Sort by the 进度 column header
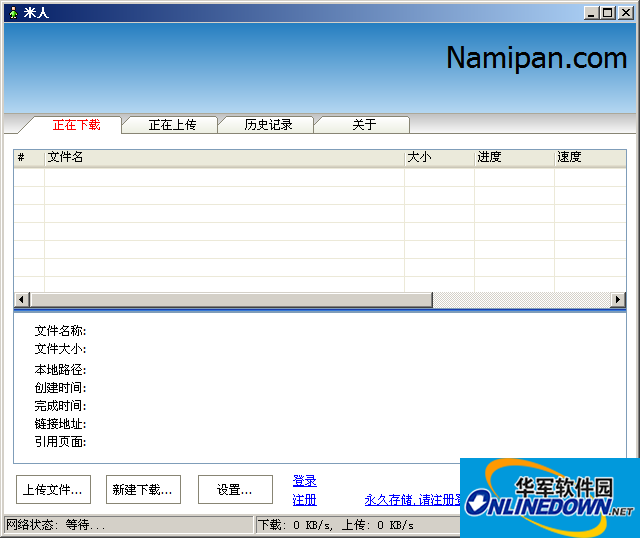 514,158
